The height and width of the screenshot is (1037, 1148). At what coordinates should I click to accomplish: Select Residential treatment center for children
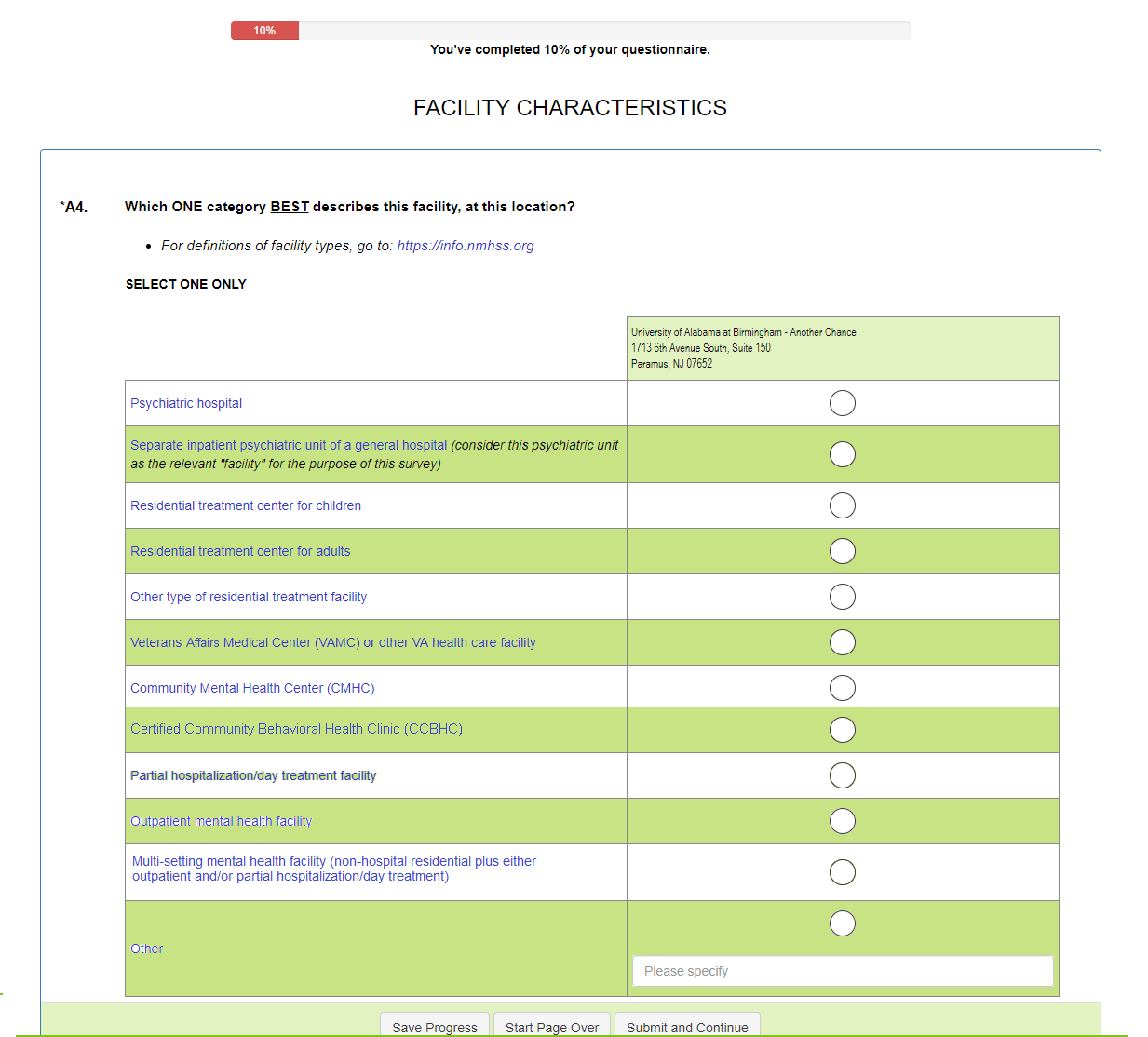point(842,505)
